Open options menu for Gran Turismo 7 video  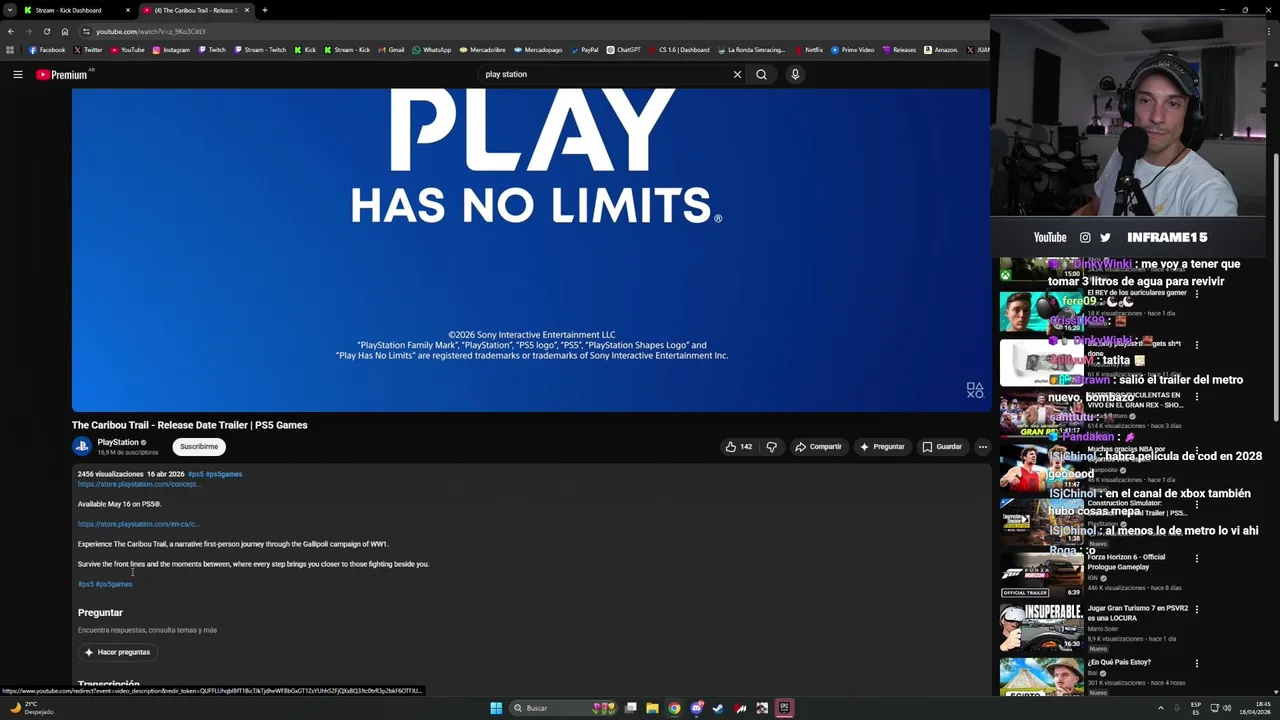(1197, 609)
